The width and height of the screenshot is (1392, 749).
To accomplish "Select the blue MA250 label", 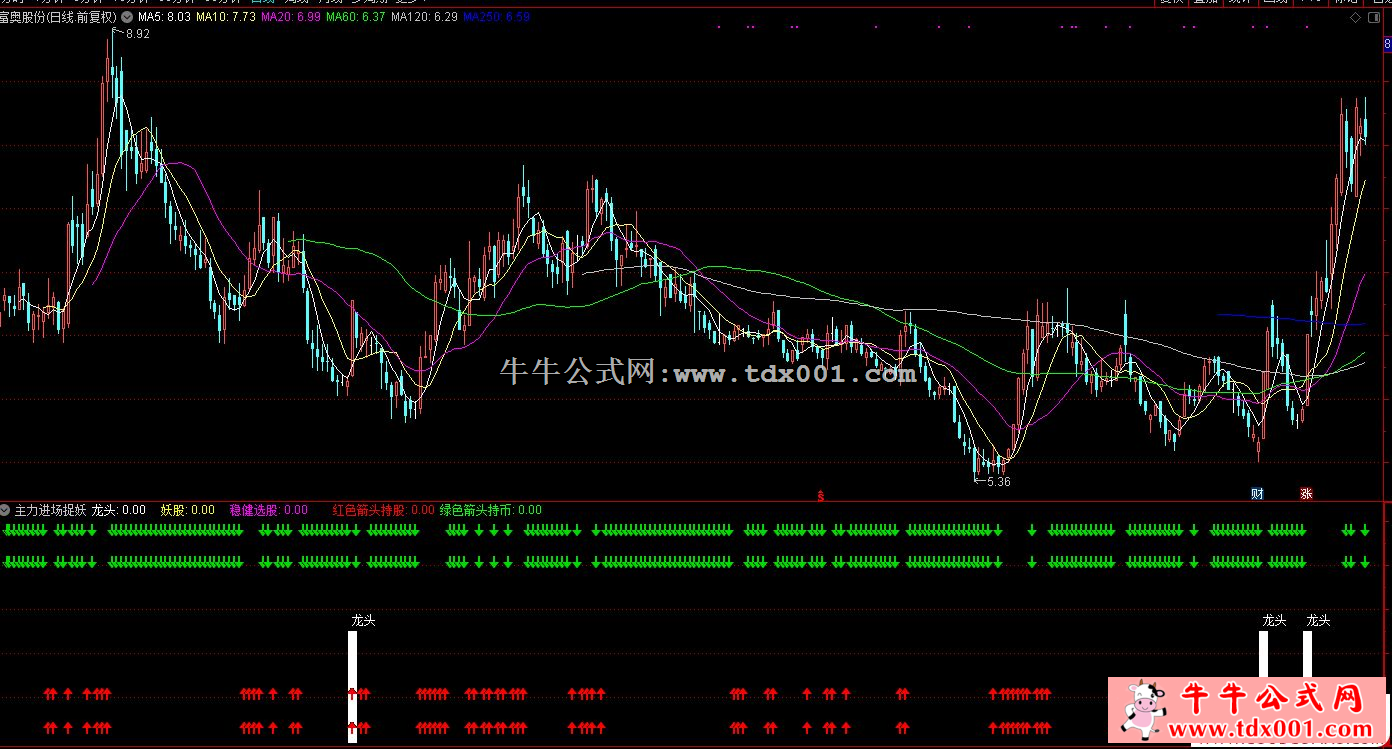I will [496, 17].
